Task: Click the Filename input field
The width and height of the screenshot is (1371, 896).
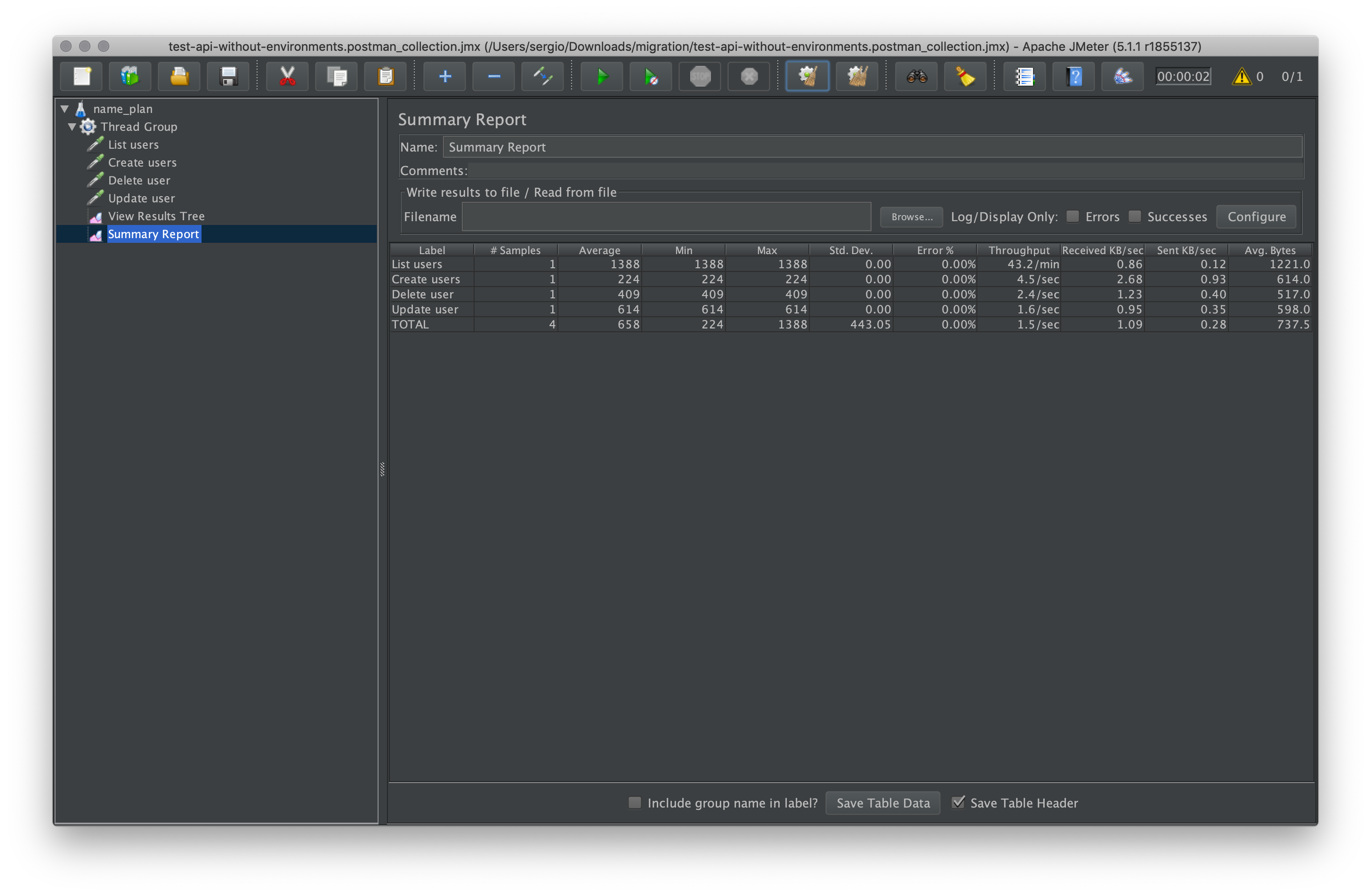Action: click(666, 217)
